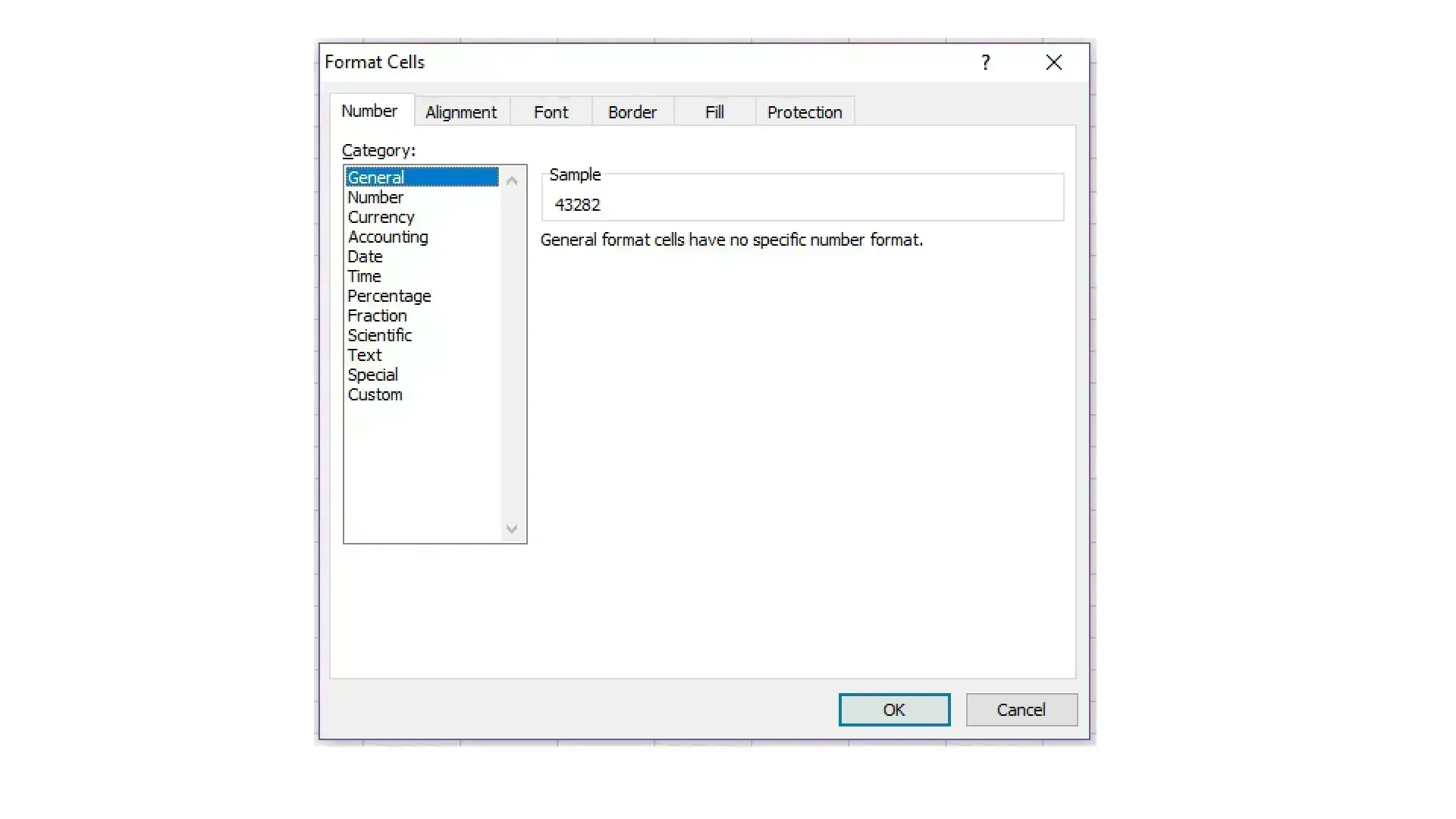
Task: Close the Format Cells dialog
Action: [x=1053, y=62]
